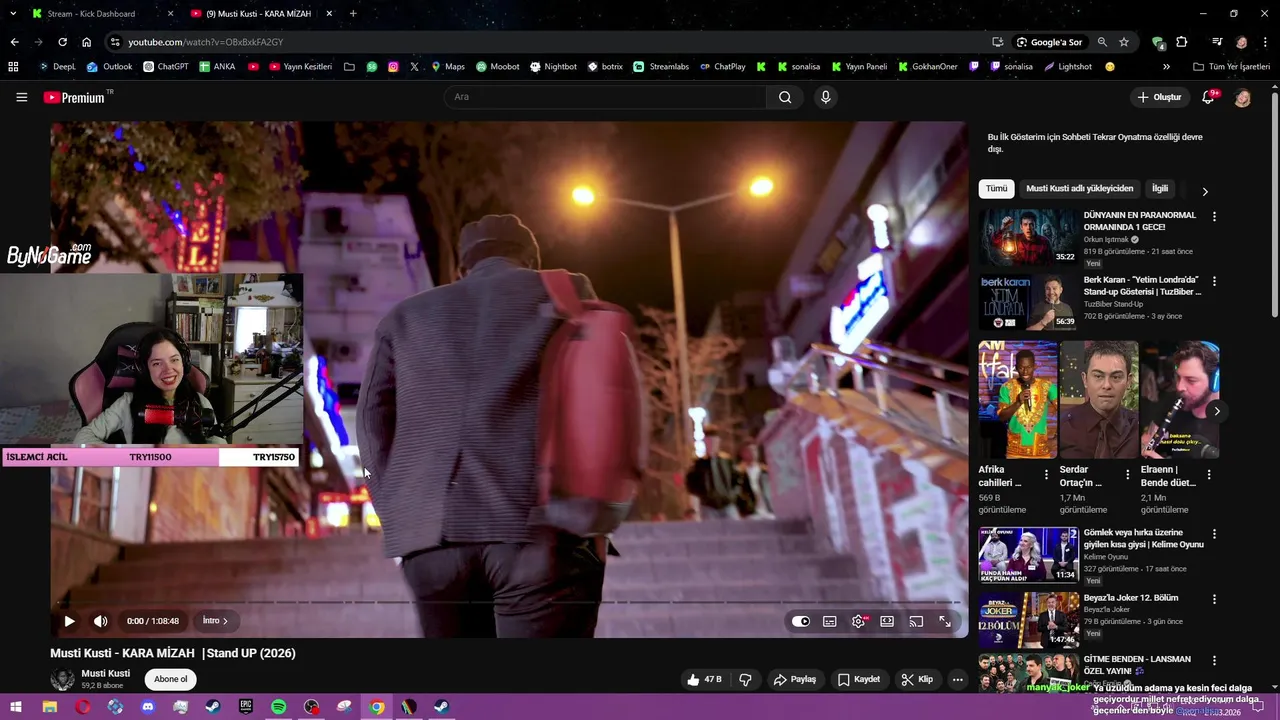Open options for 'Afrika cahilleri' Short
Viewport: 1280px width, 720px height.
(x=1046, y=475)
